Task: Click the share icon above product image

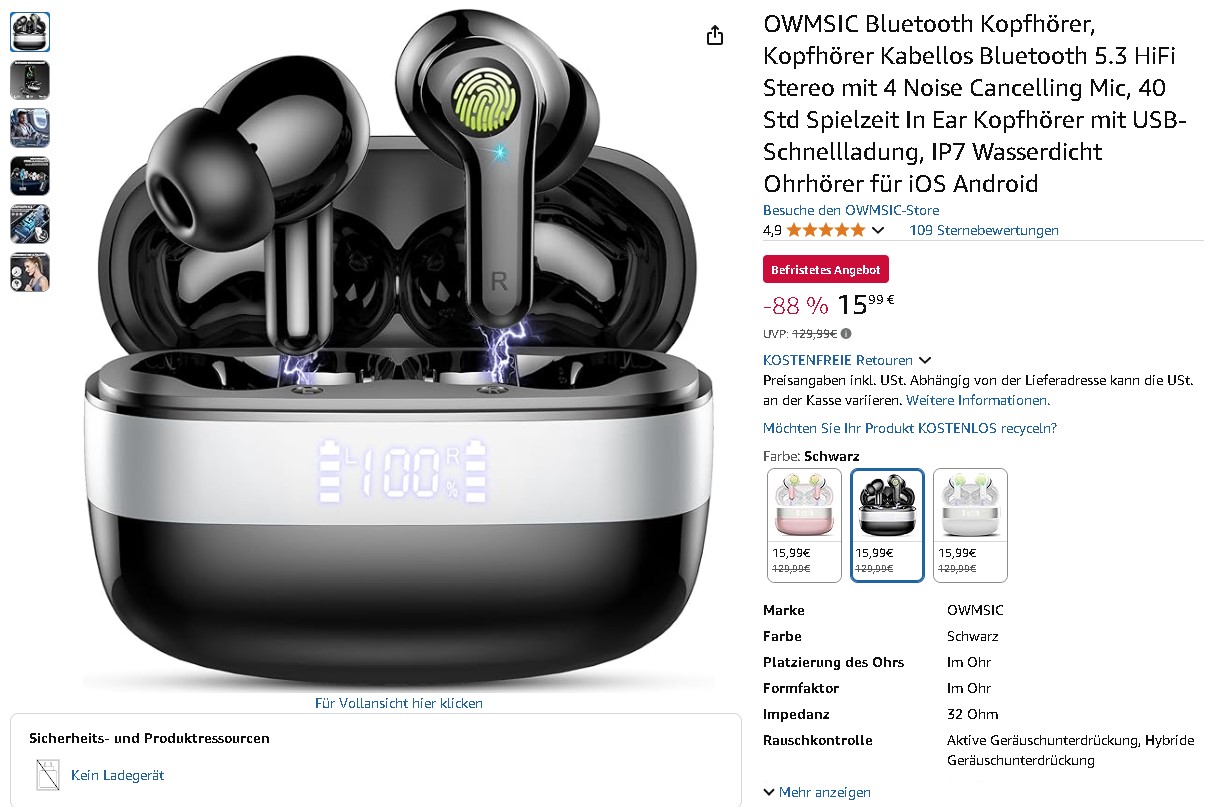Action: (714, 35)
